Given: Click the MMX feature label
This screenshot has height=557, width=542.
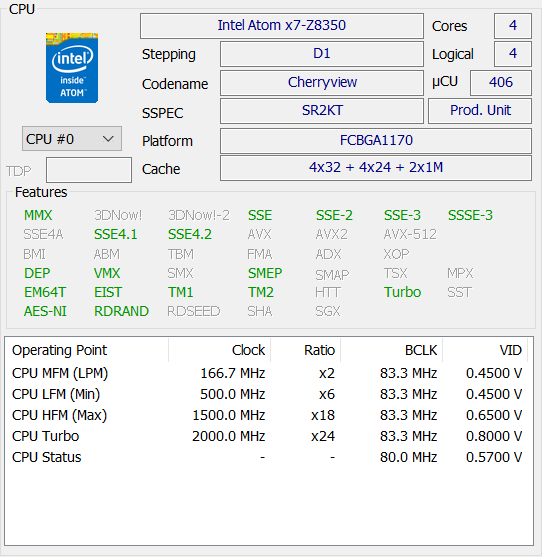Looking at the screenshot, I should coord(38,215).
